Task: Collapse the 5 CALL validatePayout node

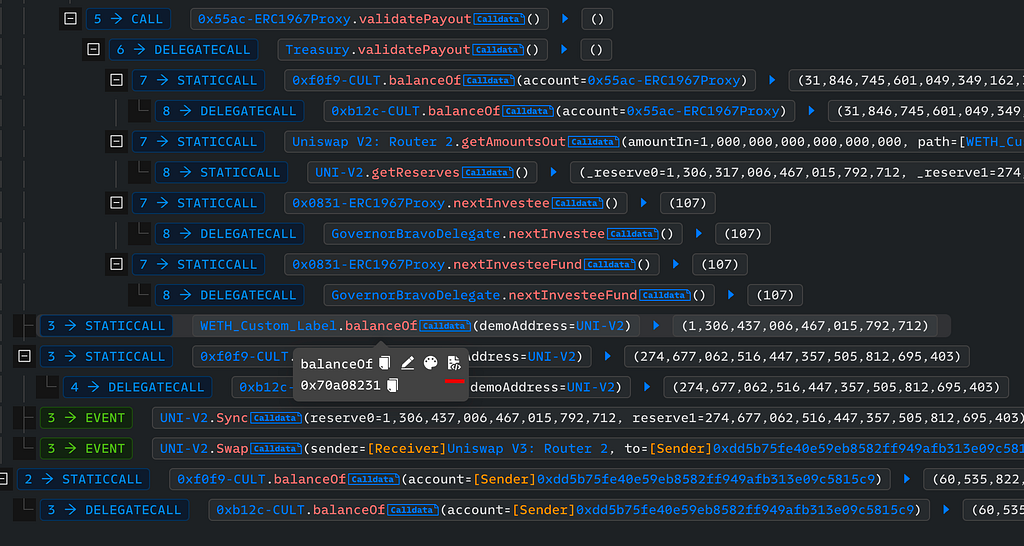Action: coord(70,18)
